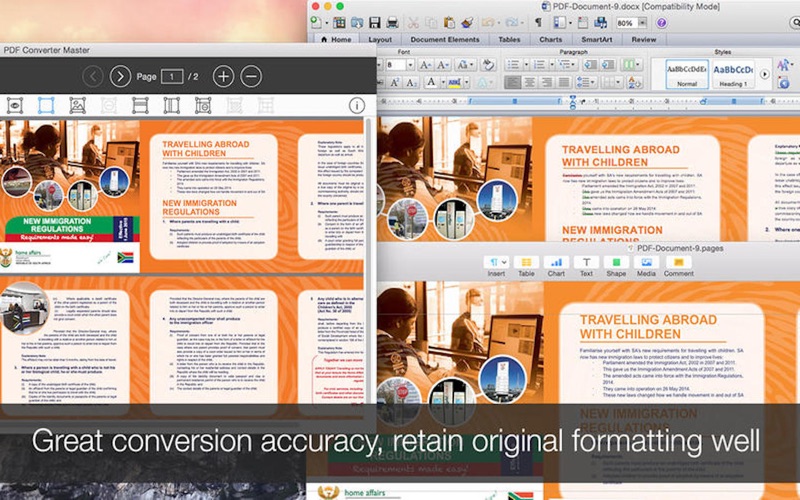Open the Charts tab in Word
Viewport: 800px width, 500px height.
[551, 39]
